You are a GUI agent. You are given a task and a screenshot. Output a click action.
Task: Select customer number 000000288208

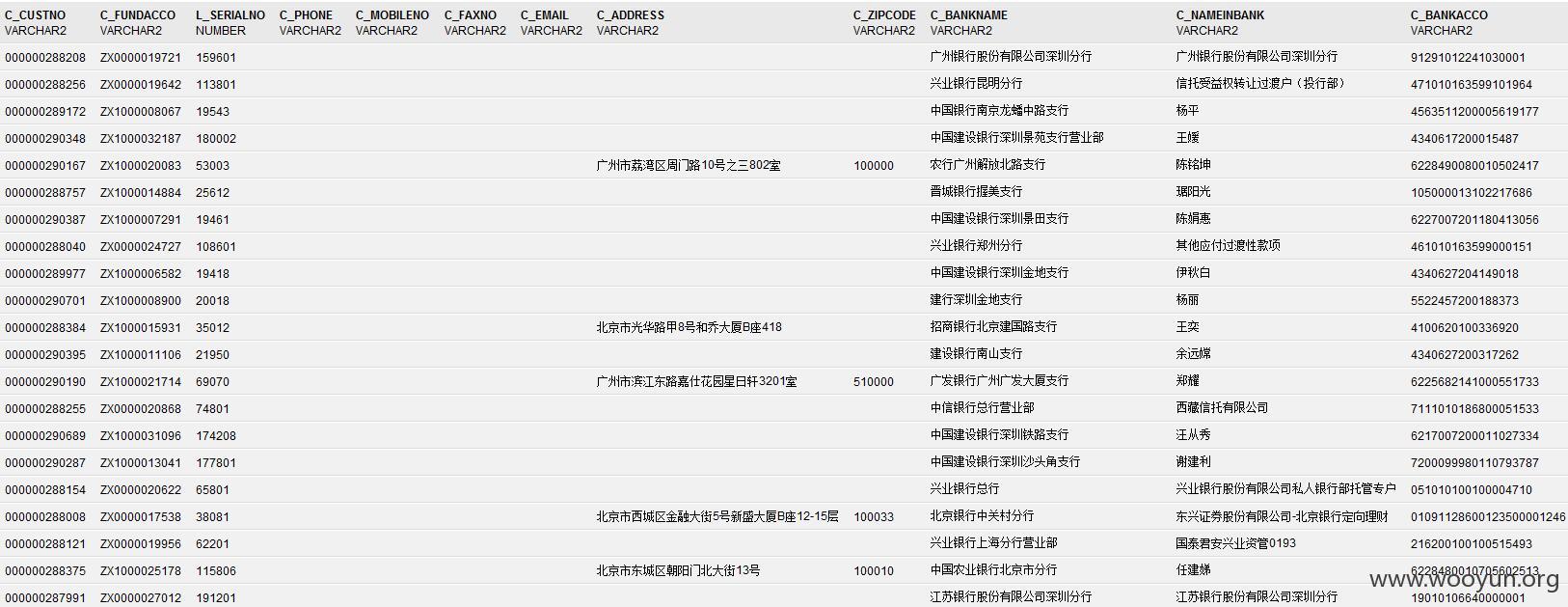tap(45, 58)
